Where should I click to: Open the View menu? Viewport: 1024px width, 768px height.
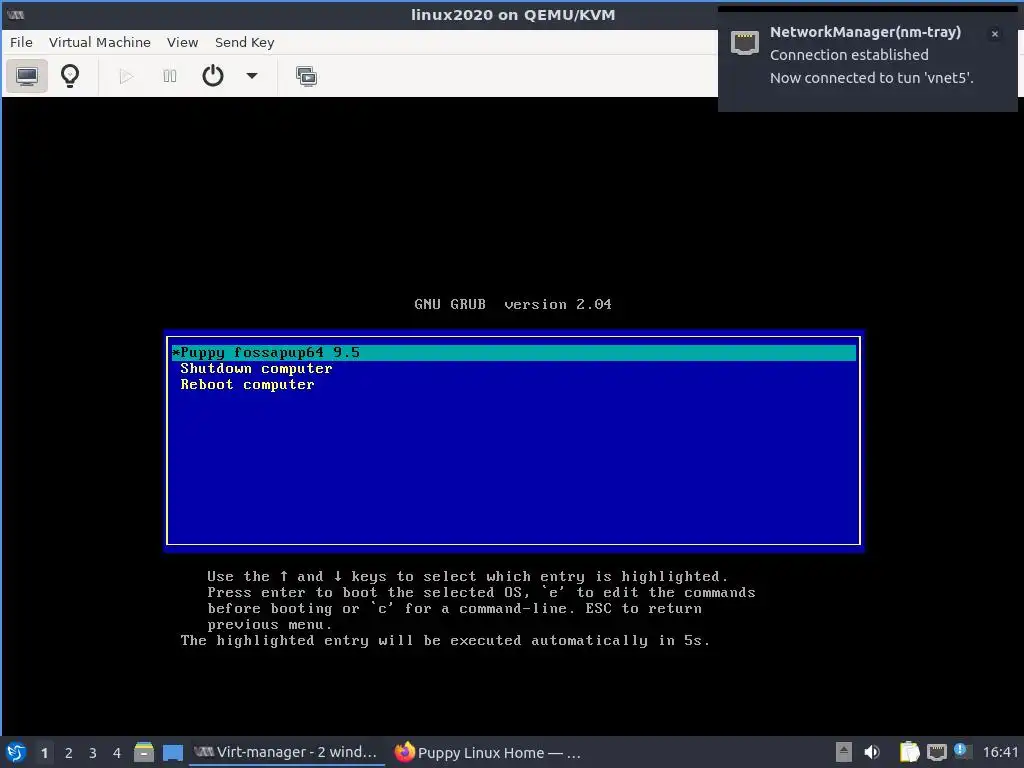click(182, 42)
